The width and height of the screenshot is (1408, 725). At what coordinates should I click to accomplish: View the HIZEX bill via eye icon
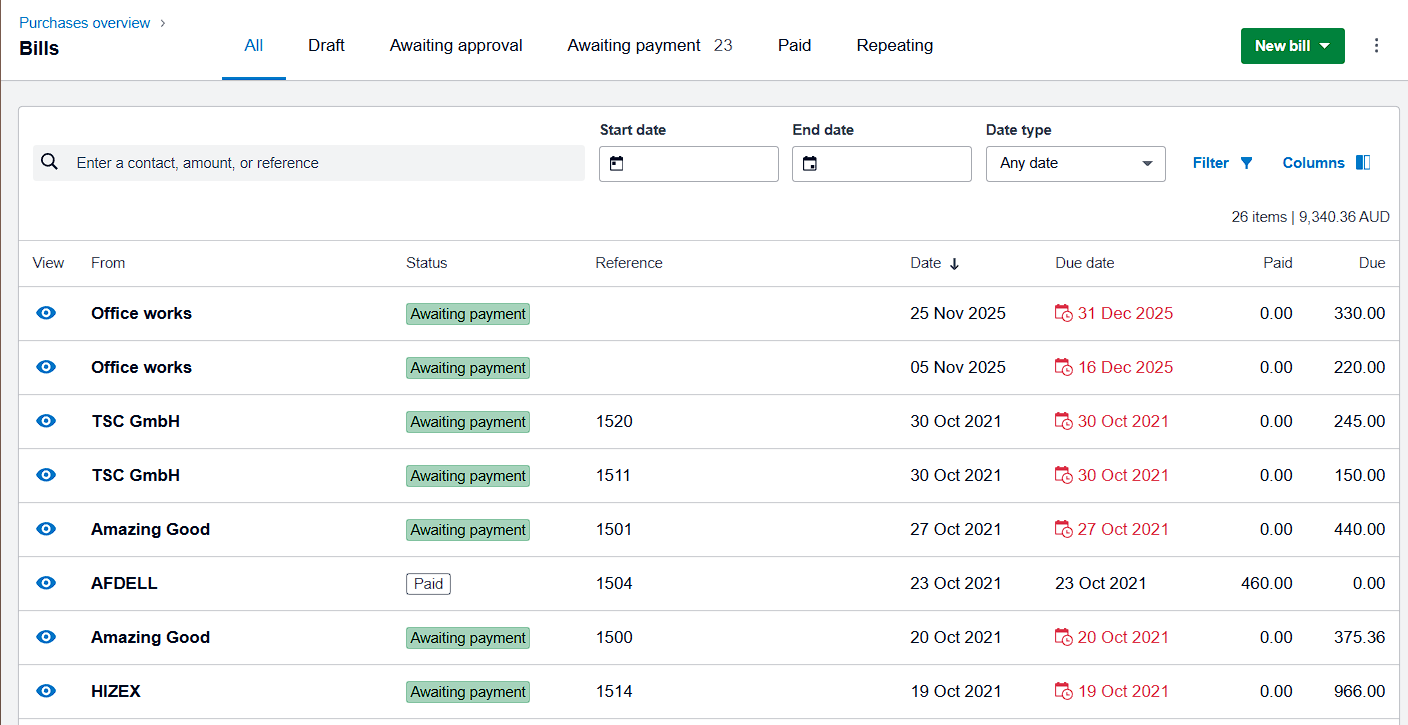[x=46, y=691]
